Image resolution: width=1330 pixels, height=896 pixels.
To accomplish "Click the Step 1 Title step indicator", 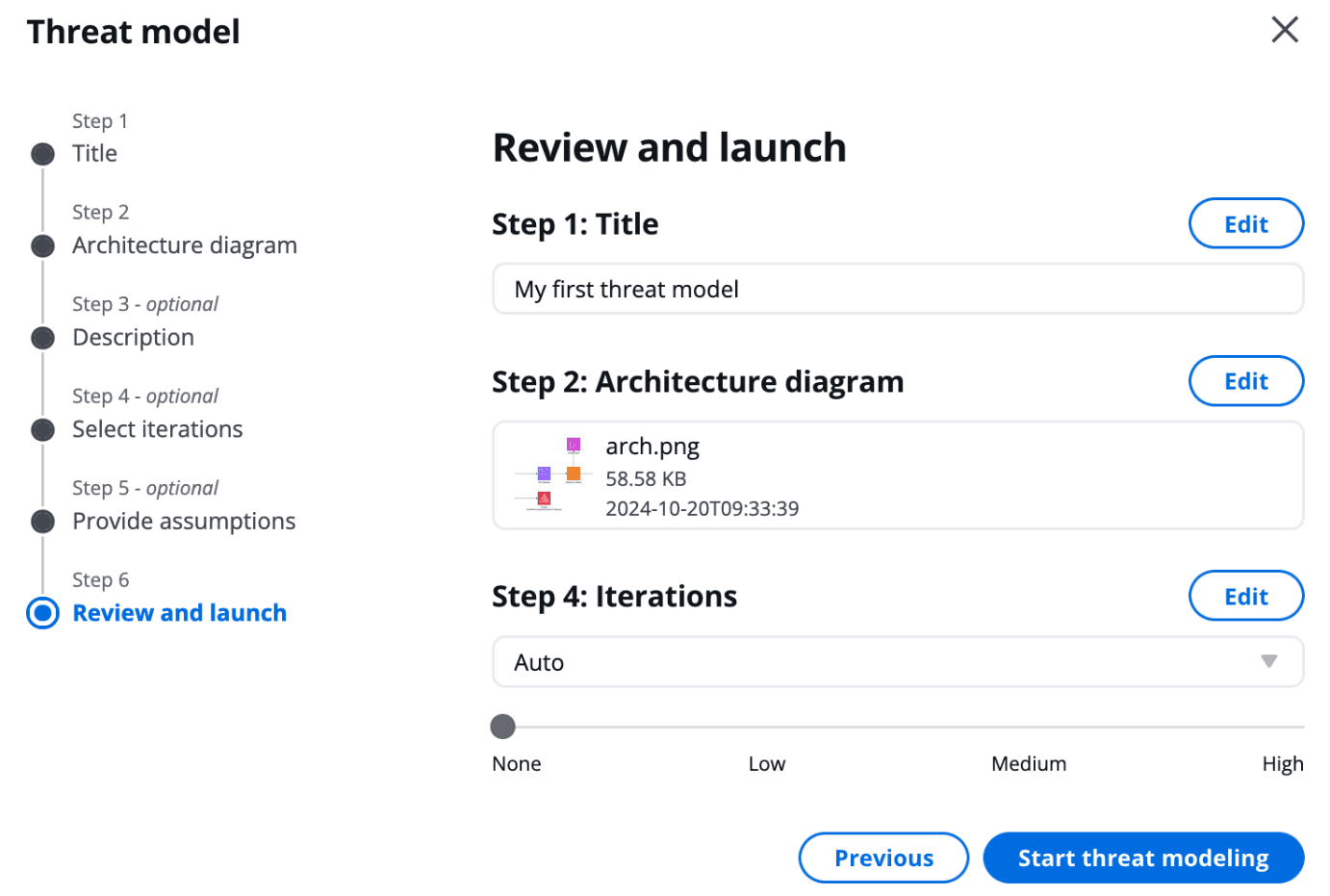I will click(42, 154).
